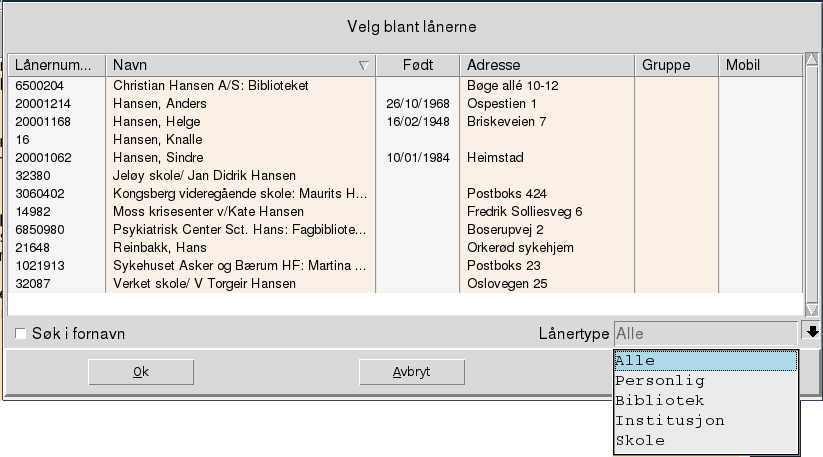
Task: Click scrollbar up arrow in borrower list
Action: click(x=811, y=63)
